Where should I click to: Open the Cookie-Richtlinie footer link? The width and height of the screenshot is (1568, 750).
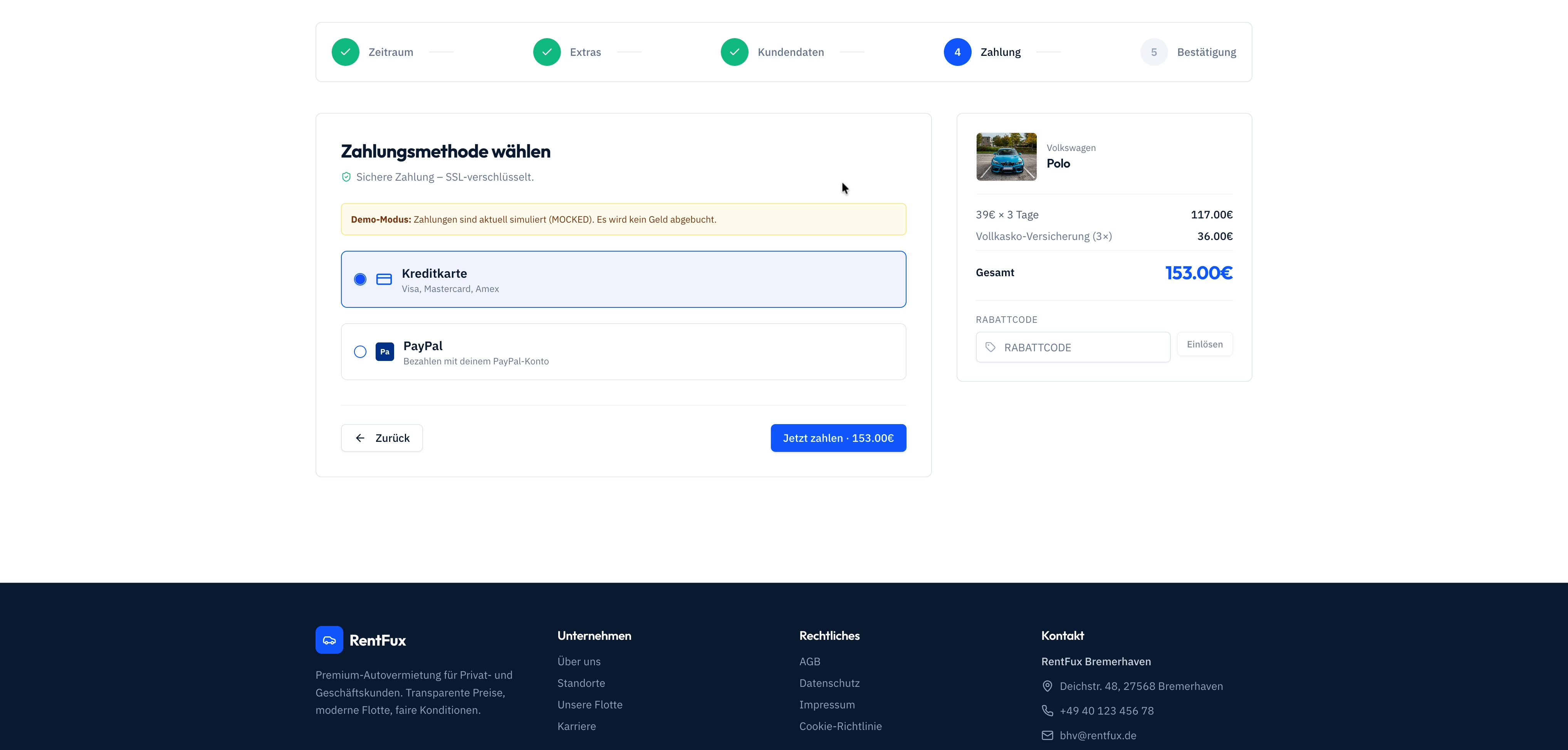[840, 726]
